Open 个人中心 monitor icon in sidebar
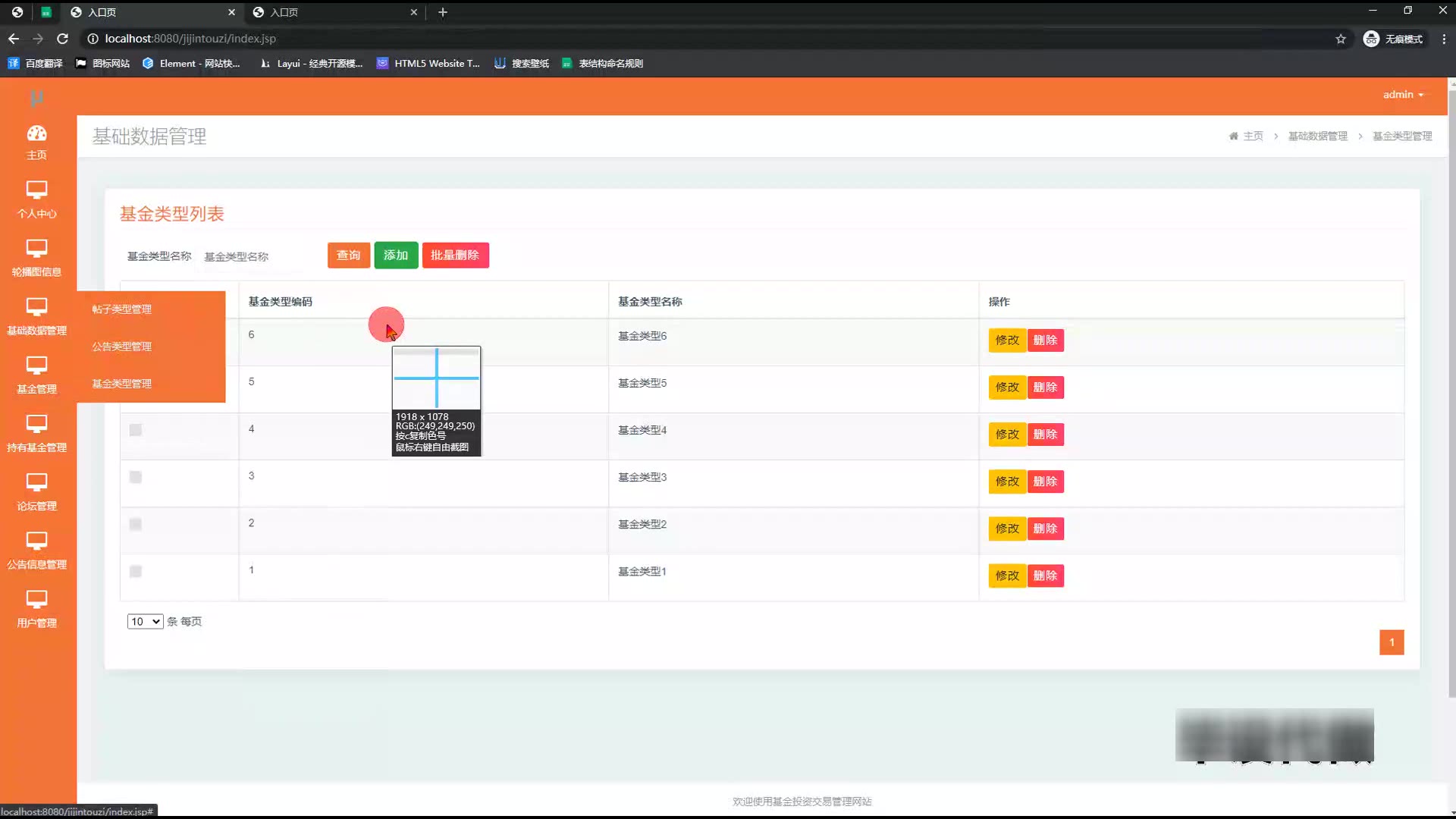1456x819 pixels. 36,190
